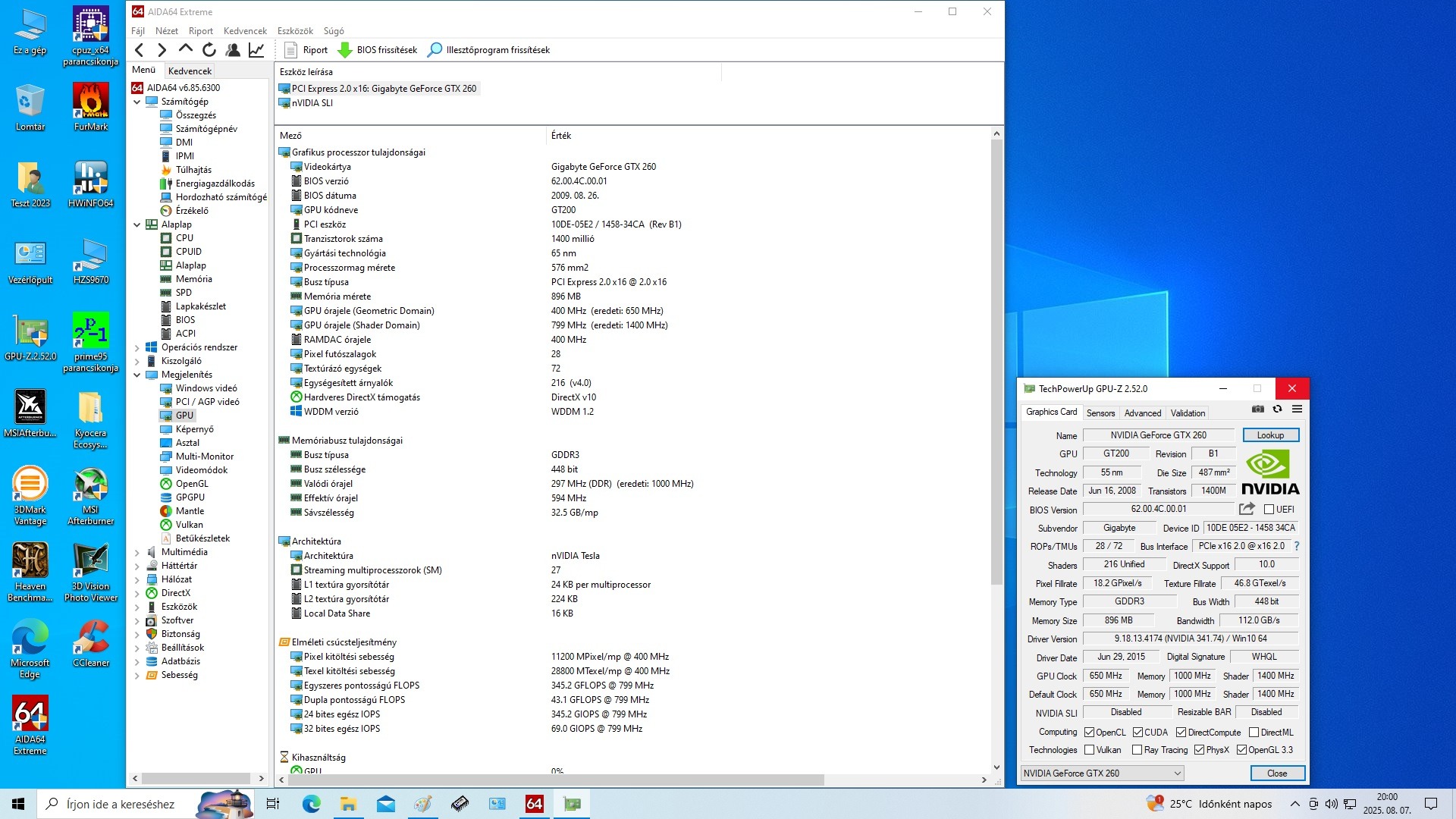The image size is (1456, 819).
Task: Click the Close button in GPU-Z
Action: (1277, 773)
